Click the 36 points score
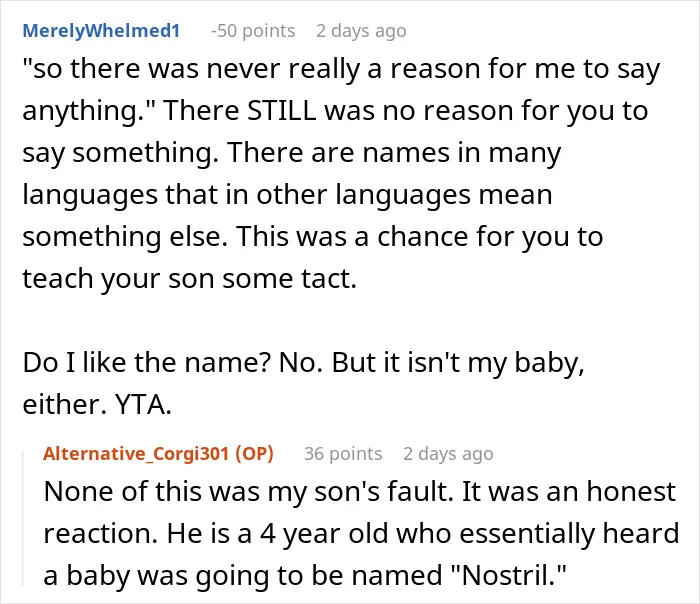This screenshot has width=700, height=604. pos(343,454)
